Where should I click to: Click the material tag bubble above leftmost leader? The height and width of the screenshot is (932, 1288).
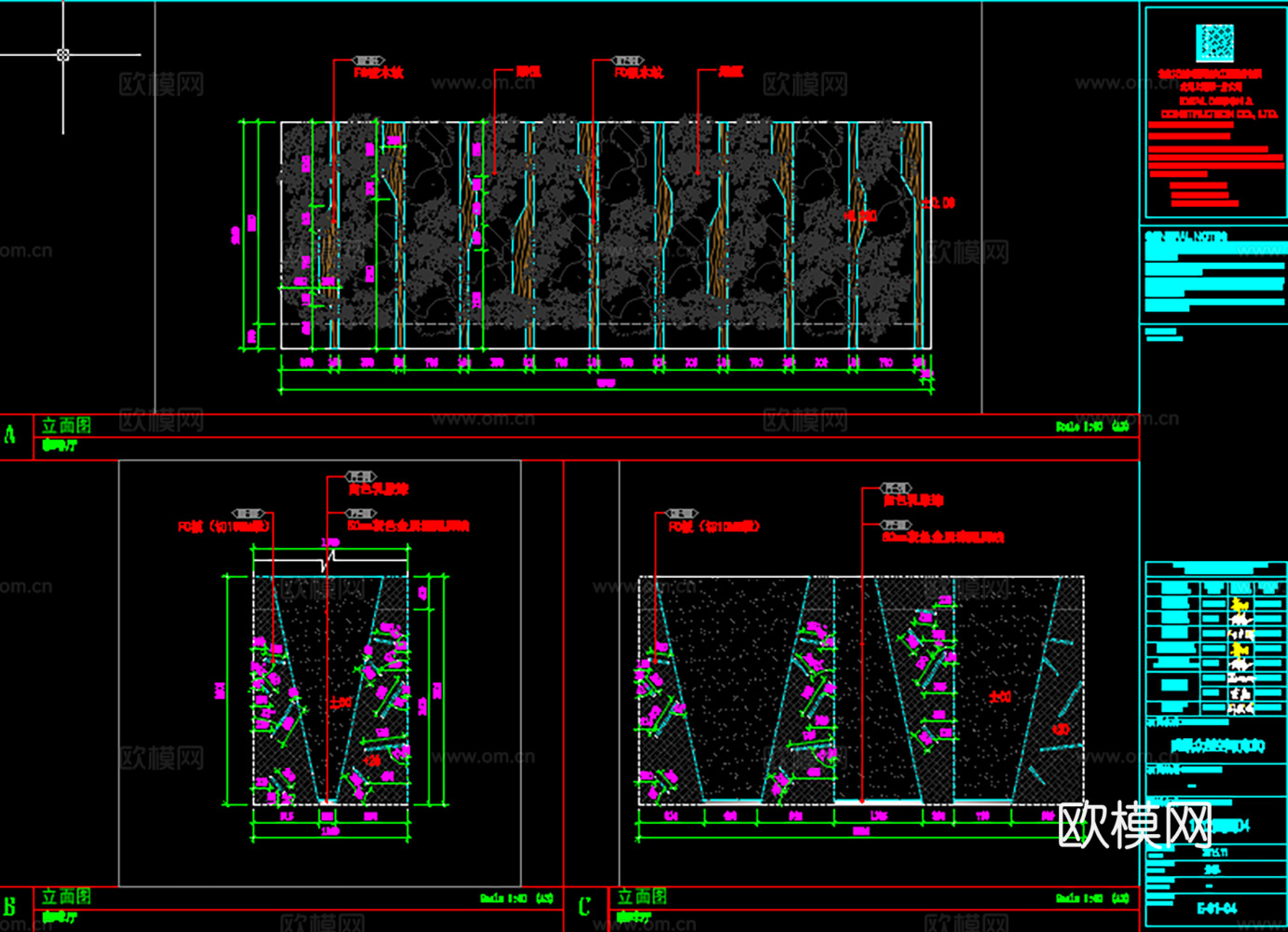(x=368, y=61)
